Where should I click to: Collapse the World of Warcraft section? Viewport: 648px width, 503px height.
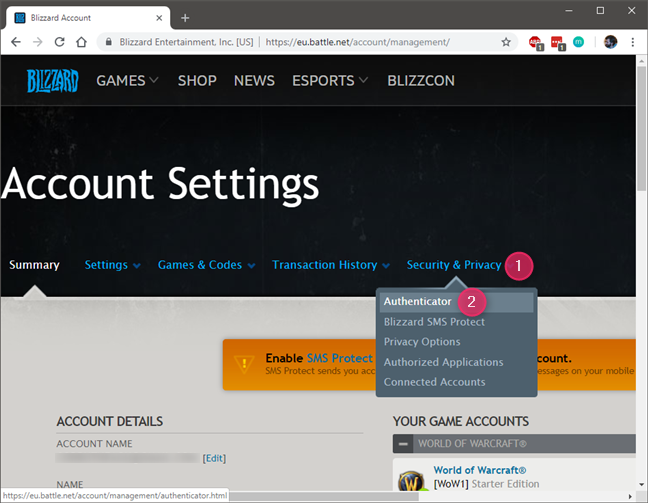coord(403,443)
